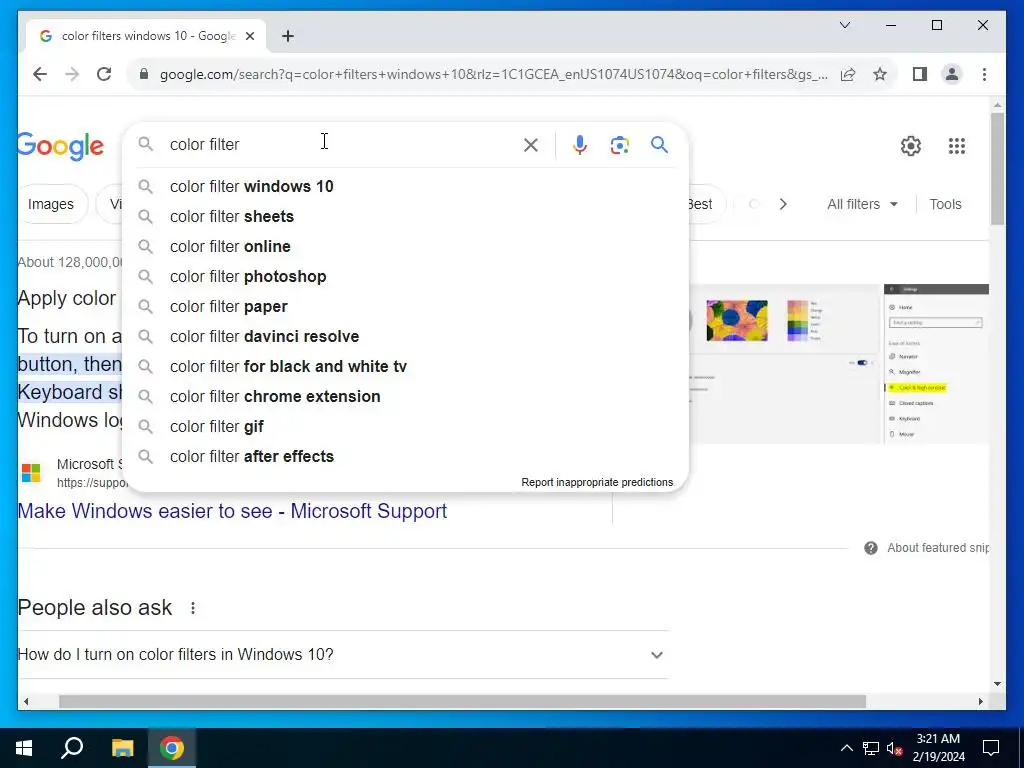Bookmark this tab with star icon

pyautogui.click(x=880, y=74)
